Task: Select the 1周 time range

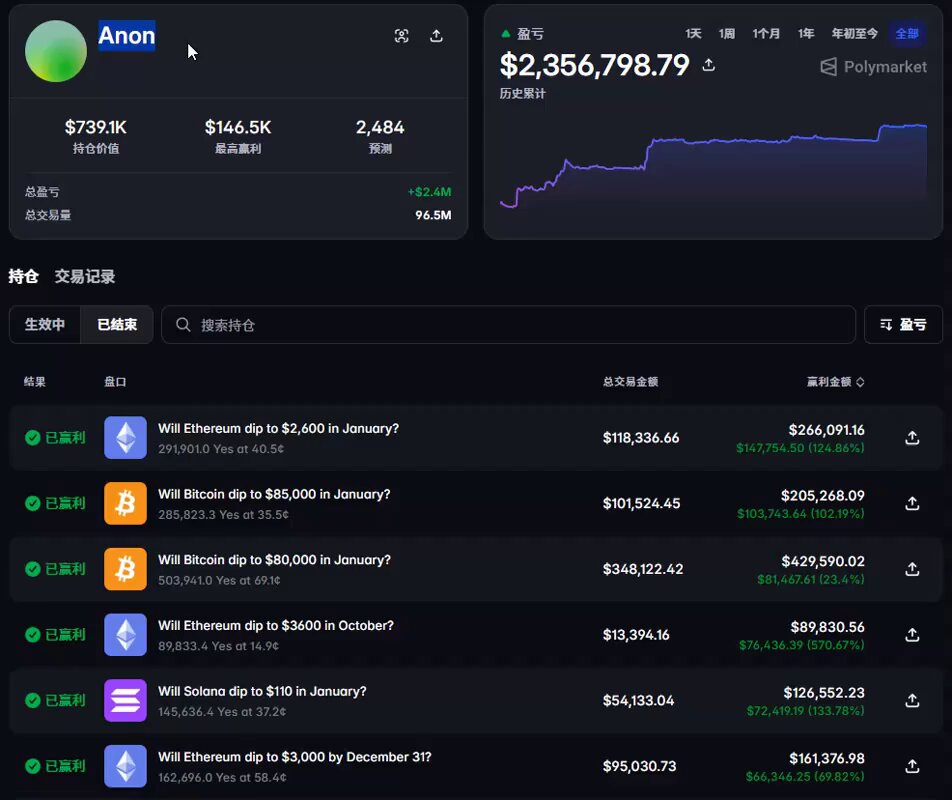Action: [x=727, y=33]
